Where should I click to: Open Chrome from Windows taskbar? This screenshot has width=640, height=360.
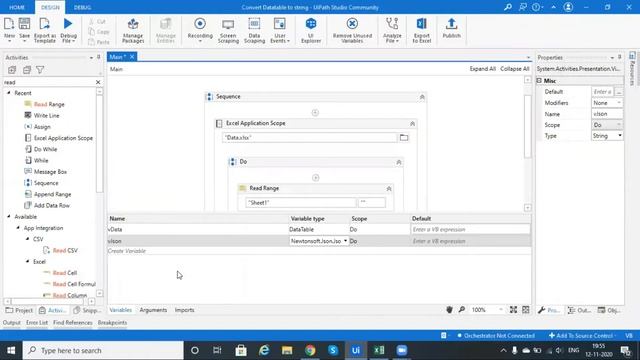pos(310,350)
